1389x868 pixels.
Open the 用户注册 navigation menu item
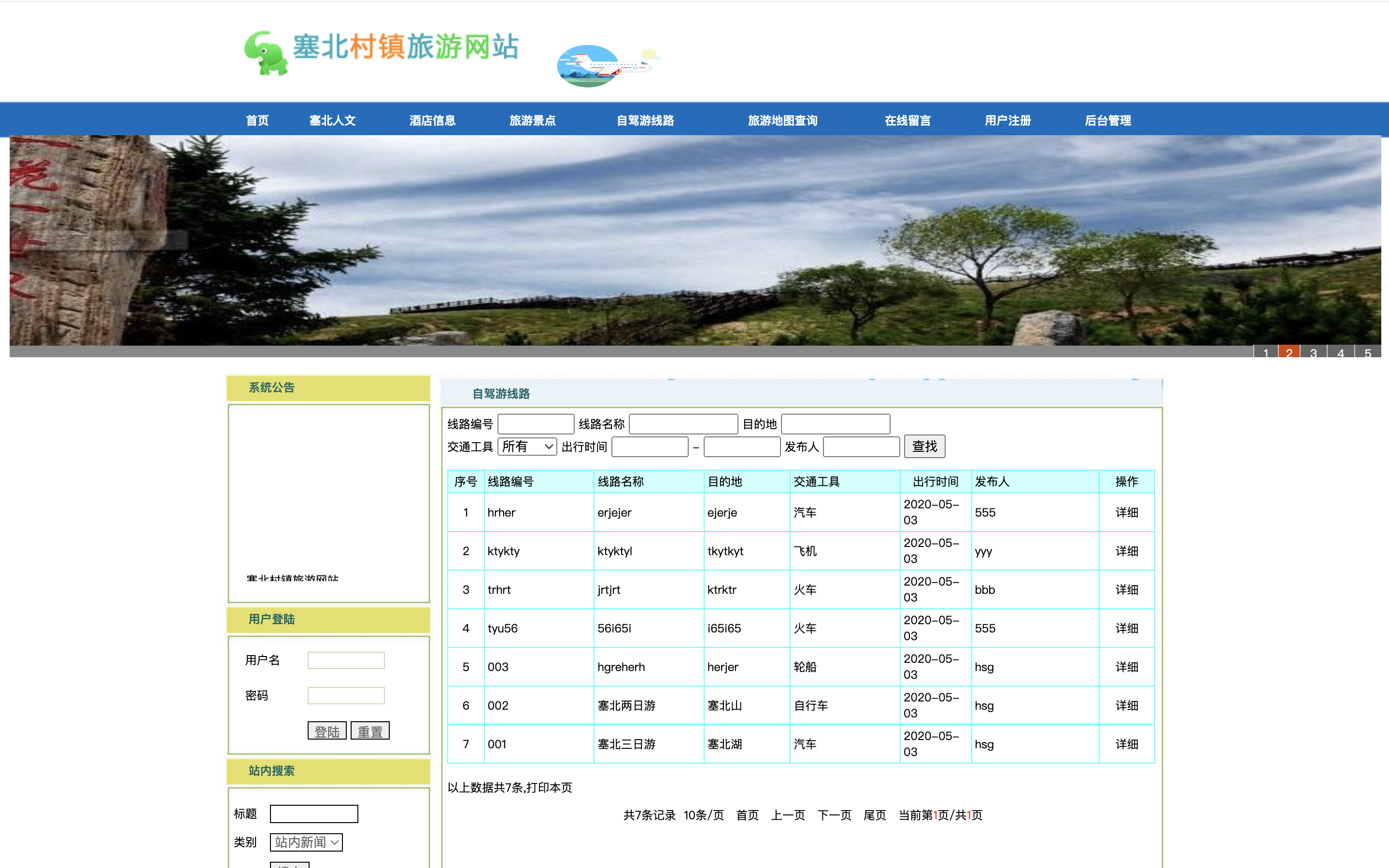click(x=1008, y=120)
